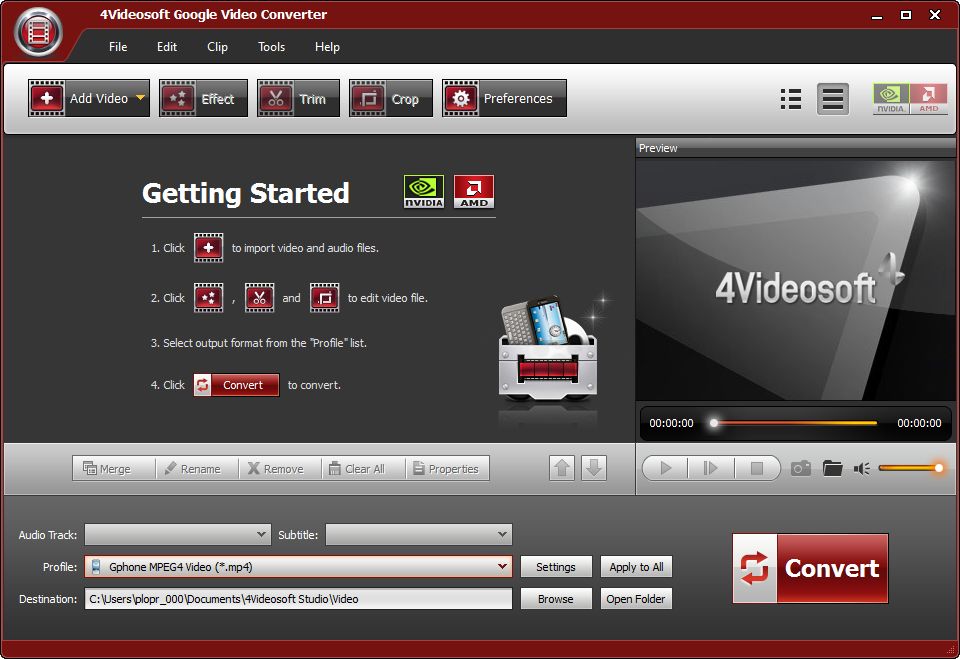Take a snapshot of the preview
Viewport: 960px width, 659px height.
pyautogui.click(x=800, y=467)
